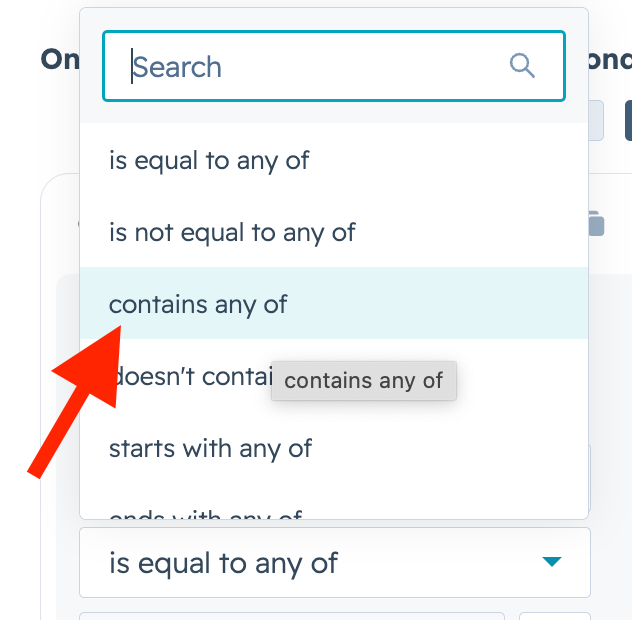This screenshot has width=632, height=620.
Task: Click the magnifying glass search icon
Action: (522, 66)
